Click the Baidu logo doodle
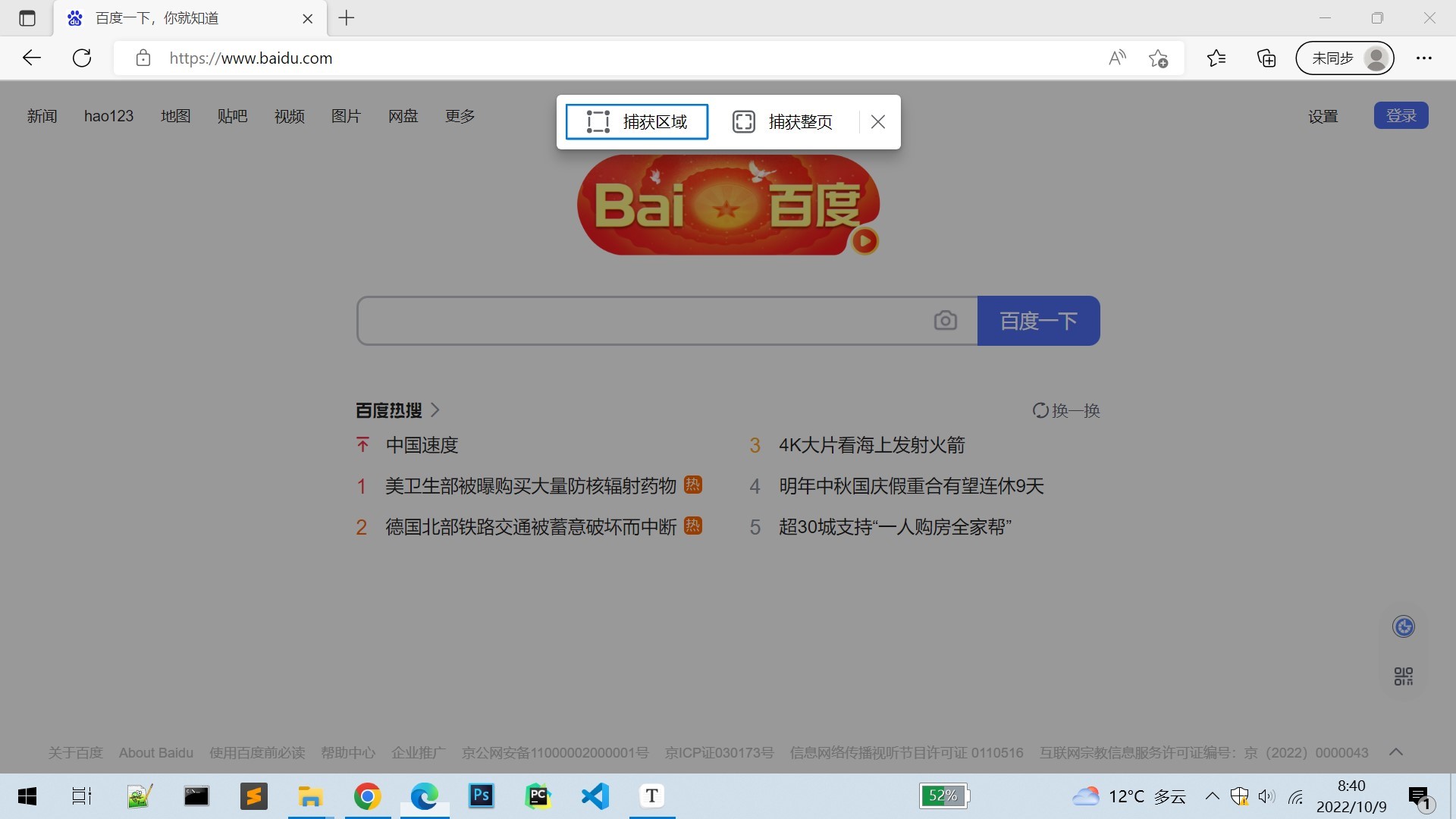Viewport: 1456px width, 819px height. pos(726,205)
